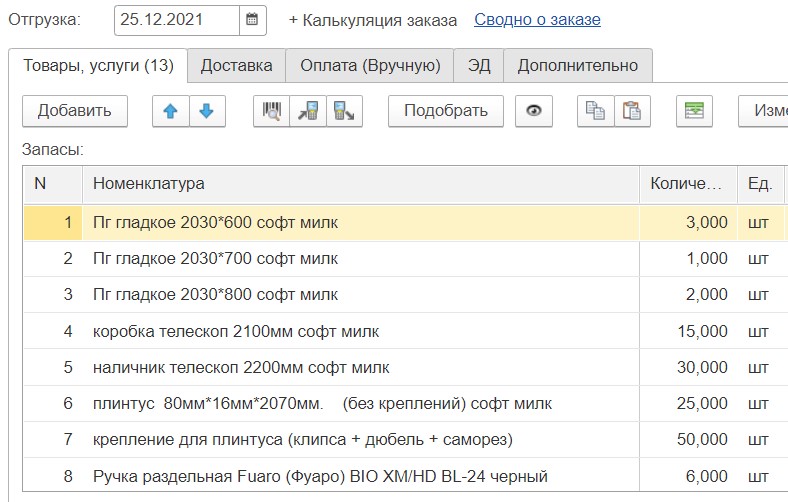Click quantity 50,000 for крепление

tap(688, 440)
